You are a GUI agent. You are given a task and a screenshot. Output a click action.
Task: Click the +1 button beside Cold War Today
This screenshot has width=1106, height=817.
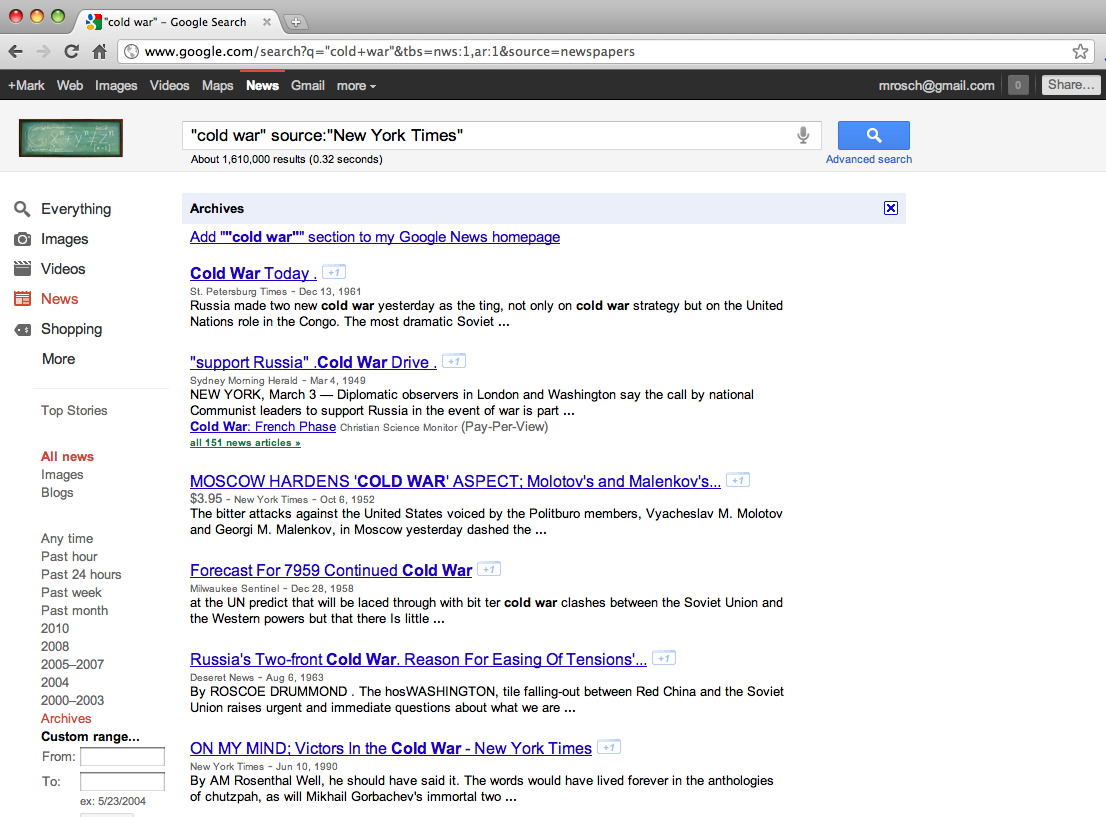334,272
